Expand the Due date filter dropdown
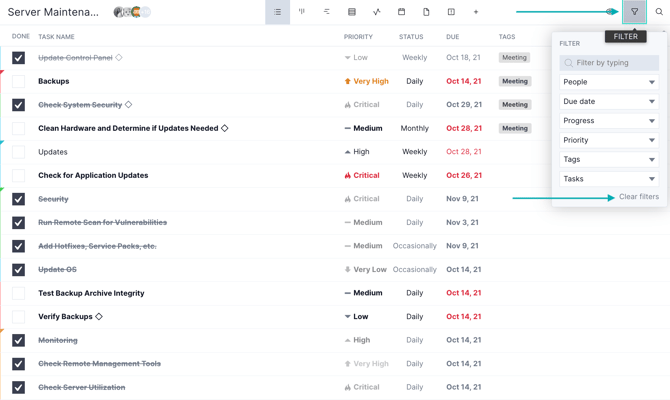 609,101
